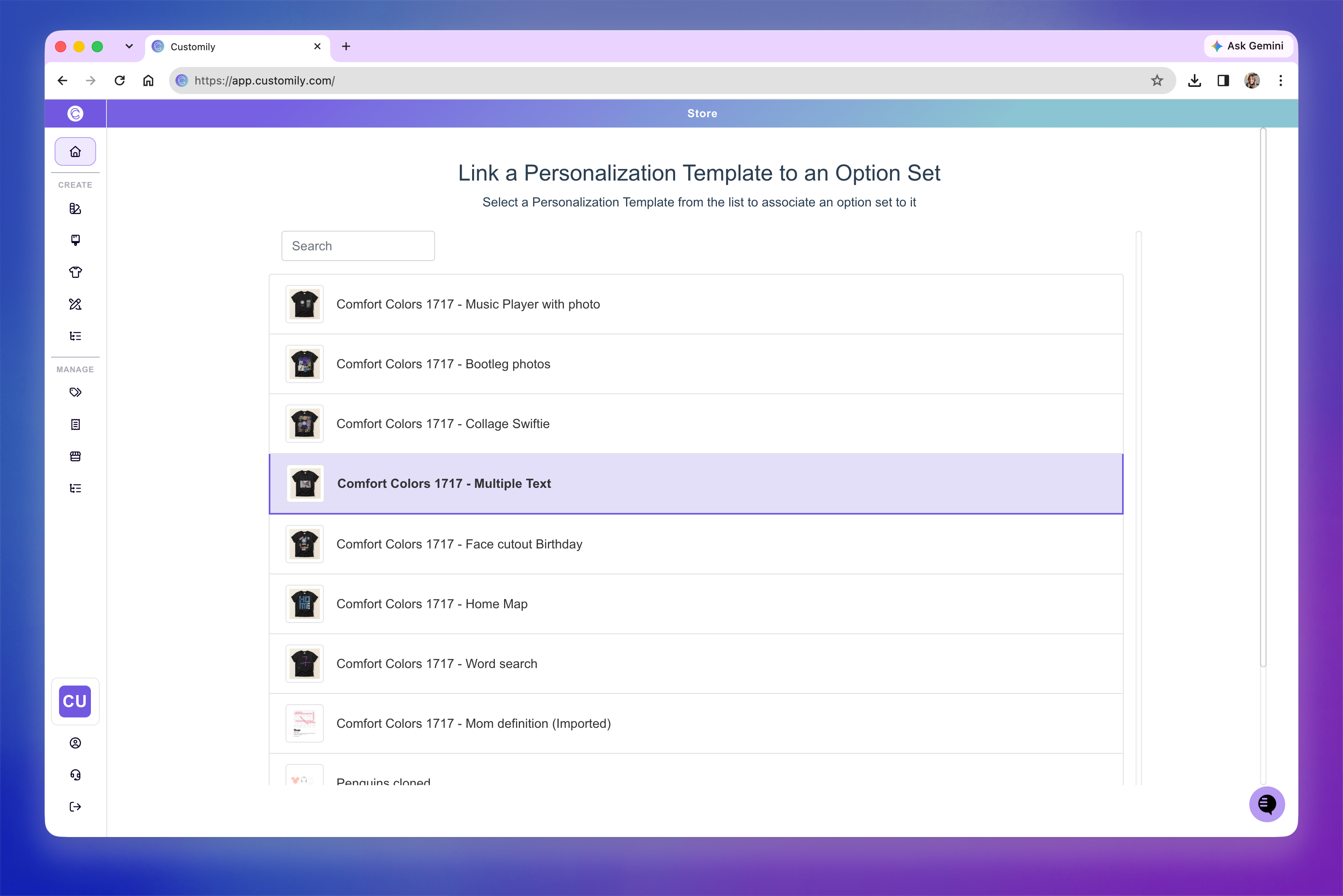Select Comfort Colors 1717 - Collage Swiftie
1343x896 pixels.
pos(696,423)
